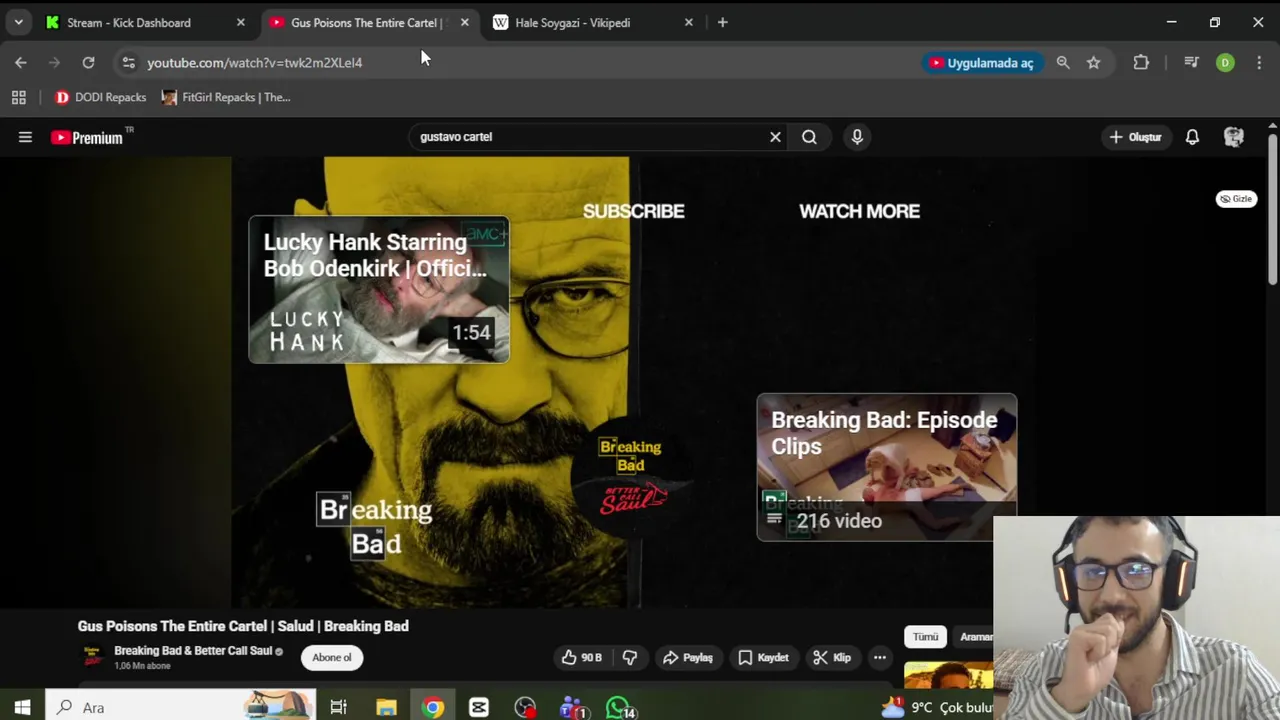Open more actions three-dot menu
The height and width of the screenshot is (720, 1280).
pos(880,657)
